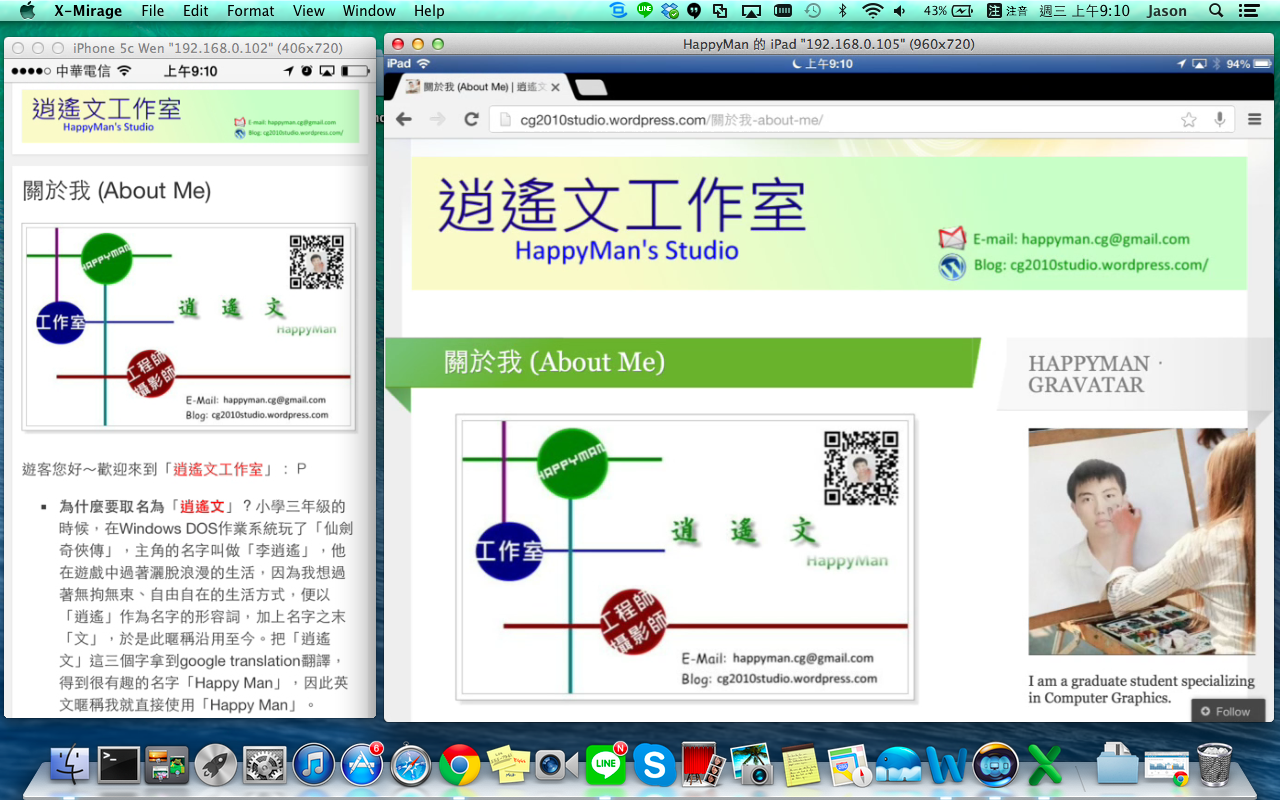This screenshot has height=800, width=1280.
Task: Bookmark the page with the star icon
Action: pos(1188,120)
